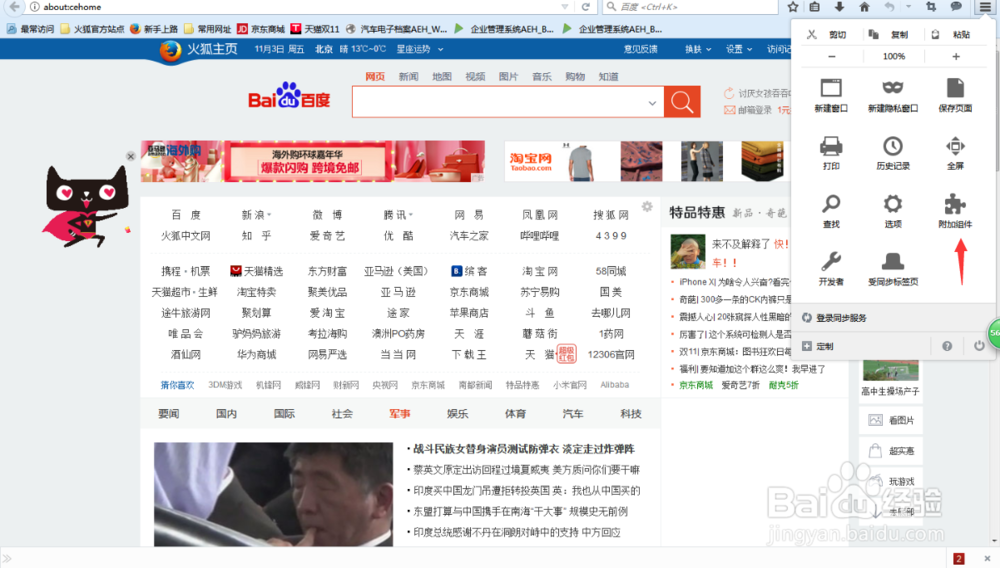Viewport: 1000px width, 568px height.
Task: Zoom in with plus button
Action: click(955, 57)
